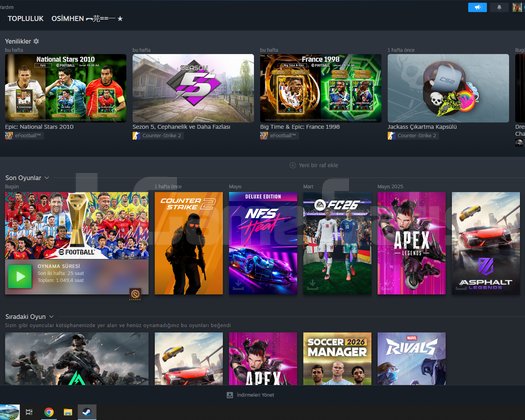
Task: Open the Season 5 news thumbnail
Action: coord(193,88)
